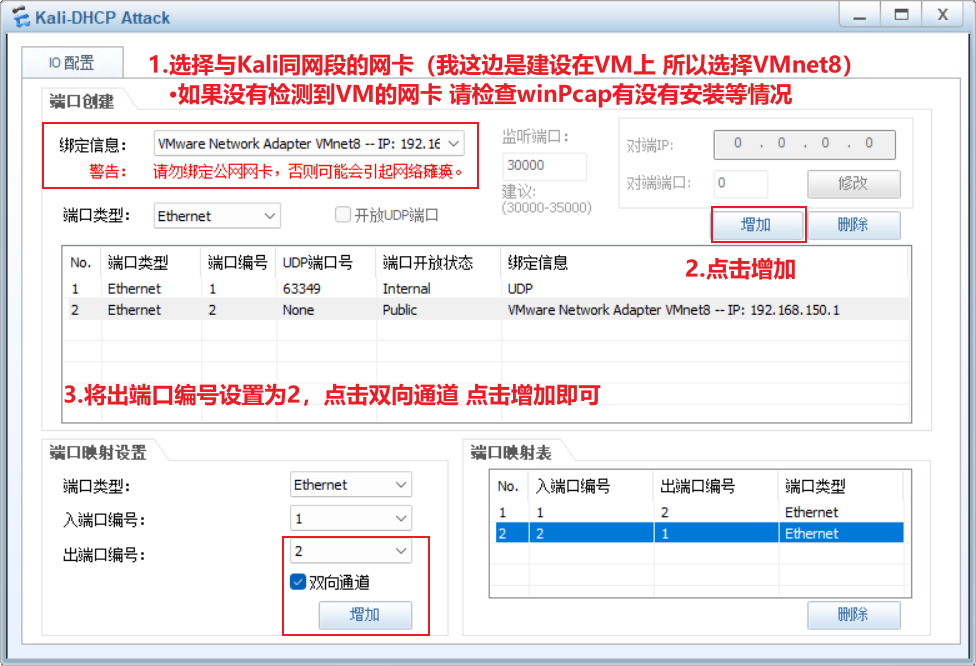Viewport: 976px width, 666px height.
Task: Click the 对端IP address field
Action: point(804,144)
